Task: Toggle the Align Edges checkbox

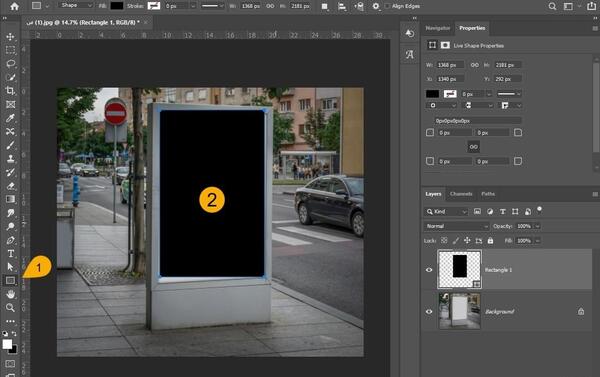Action: [387, 6]
